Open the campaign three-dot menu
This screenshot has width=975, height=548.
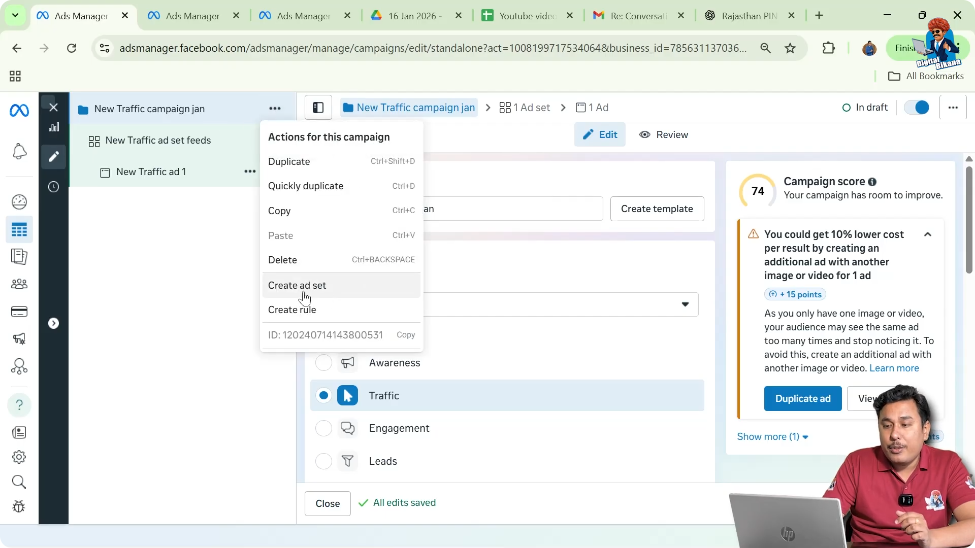(275, 108)
